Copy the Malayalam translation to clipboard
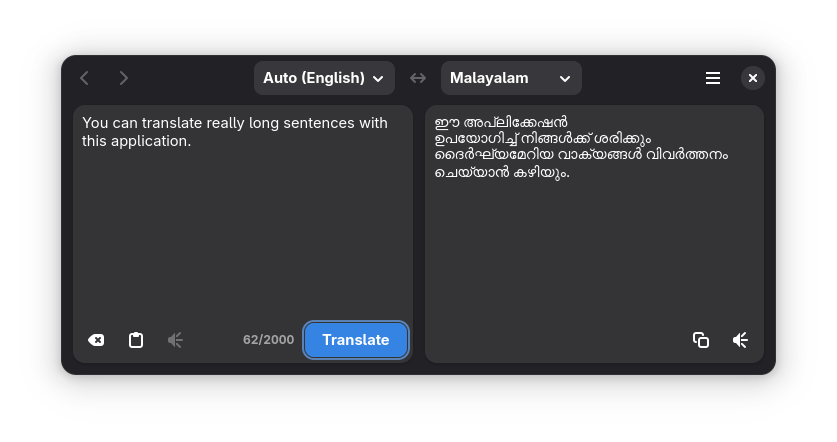 click(700, 340)
